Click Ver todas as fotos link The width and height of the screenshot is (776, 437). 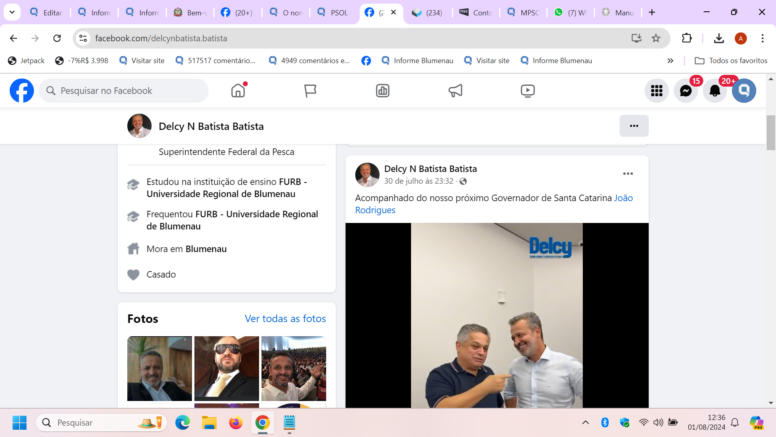(x=285, y=319)
